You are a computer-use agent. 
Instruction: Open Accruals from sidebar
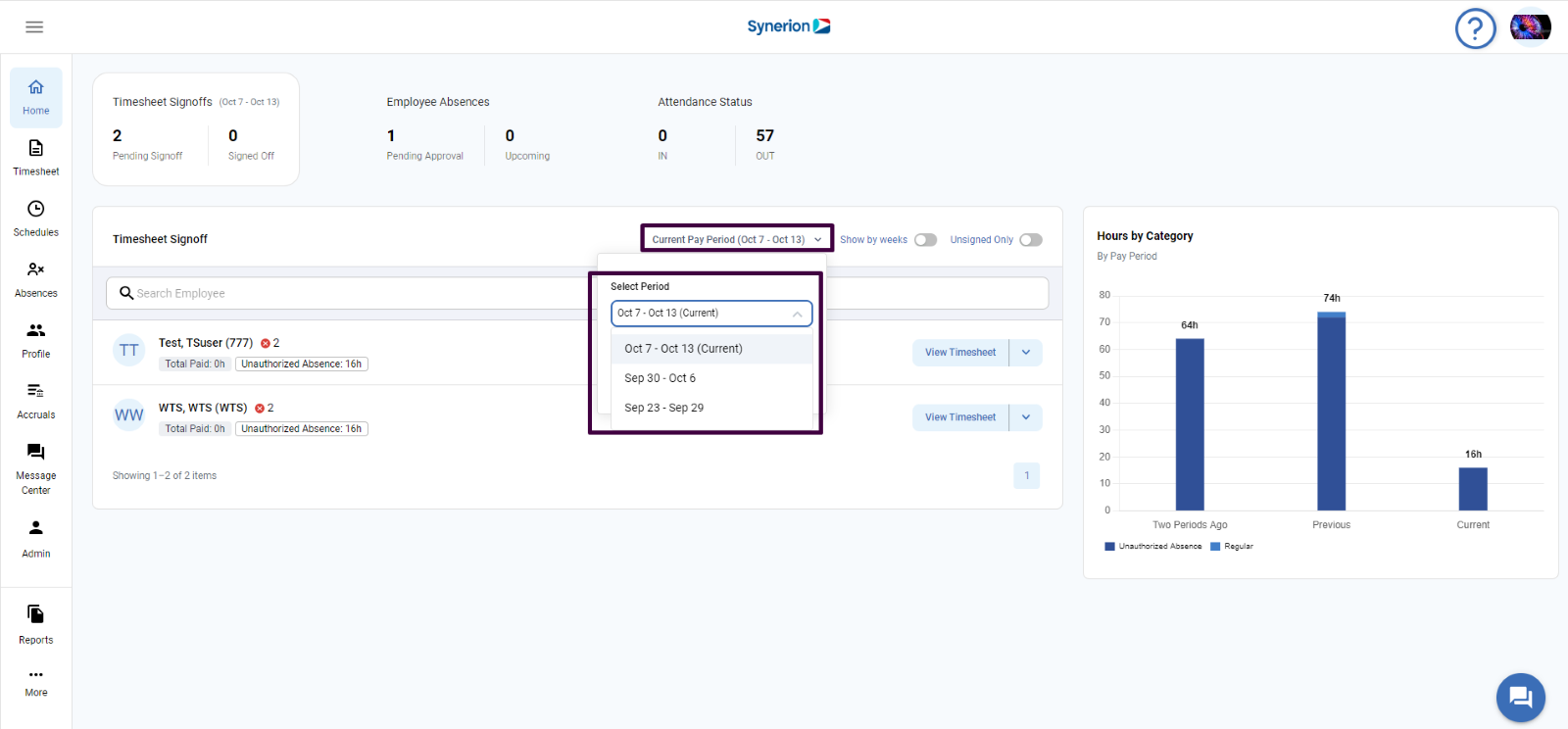pos(36,401)
